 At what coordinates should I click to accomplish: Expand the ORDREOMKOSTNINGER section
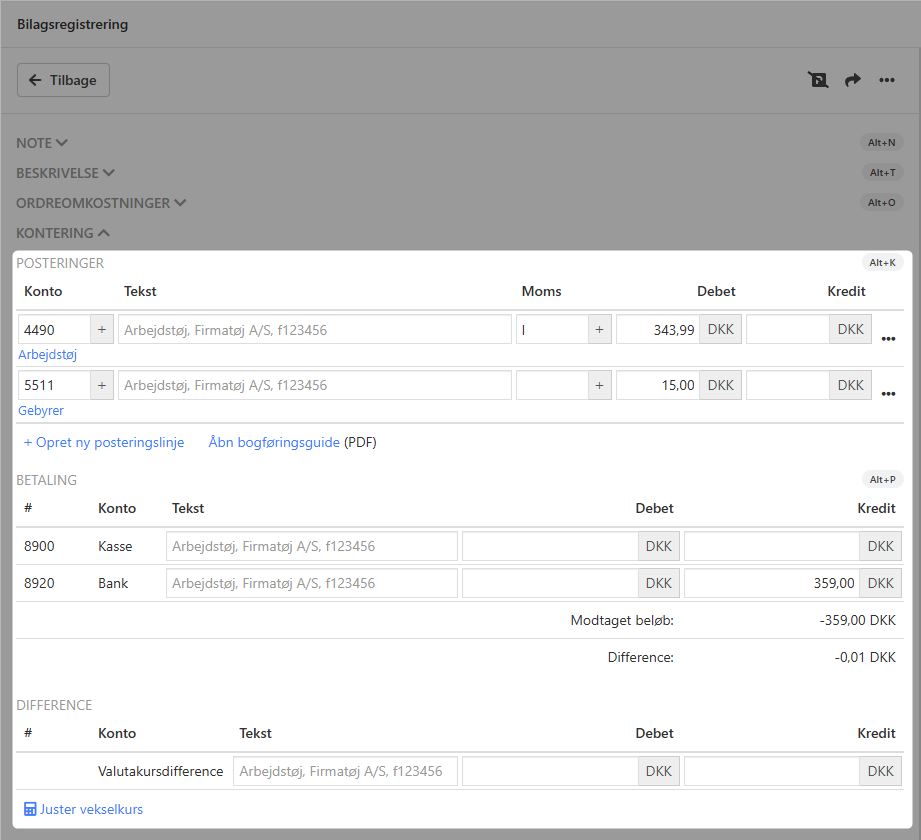click(101, 203)
